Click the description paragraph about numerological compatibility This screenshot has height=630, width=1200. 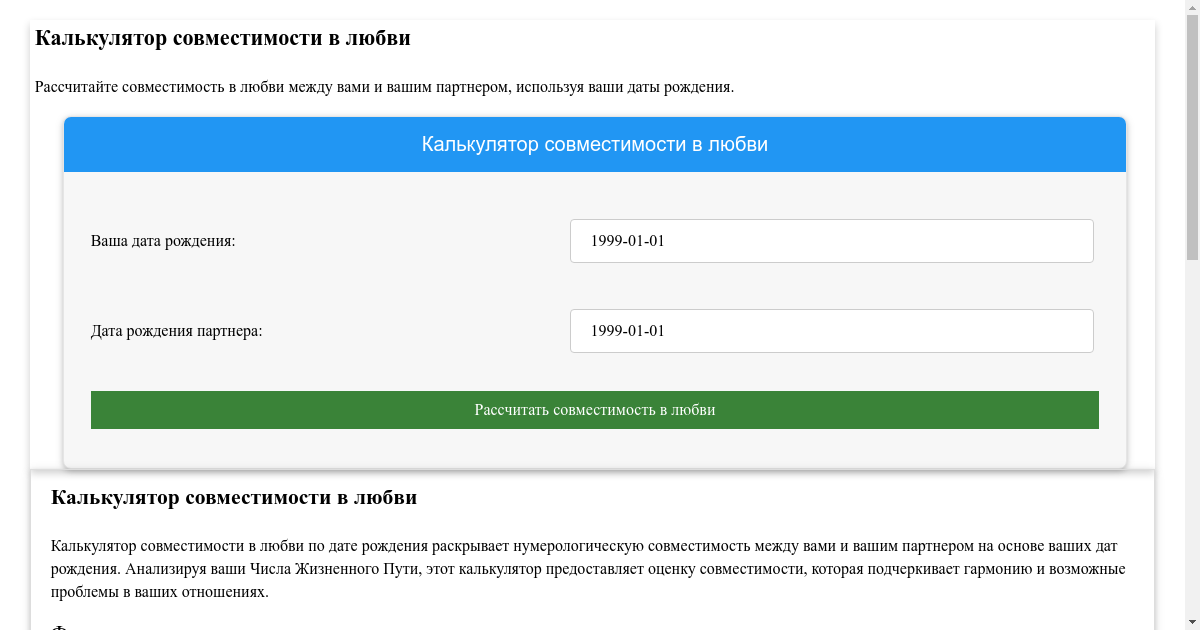click(x=588, y=569)
